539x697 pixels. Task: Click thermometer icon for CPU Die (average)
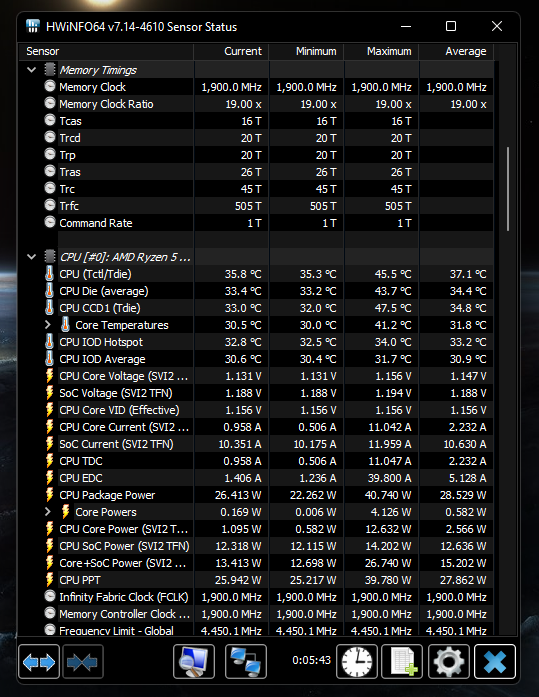pos(50,291)
